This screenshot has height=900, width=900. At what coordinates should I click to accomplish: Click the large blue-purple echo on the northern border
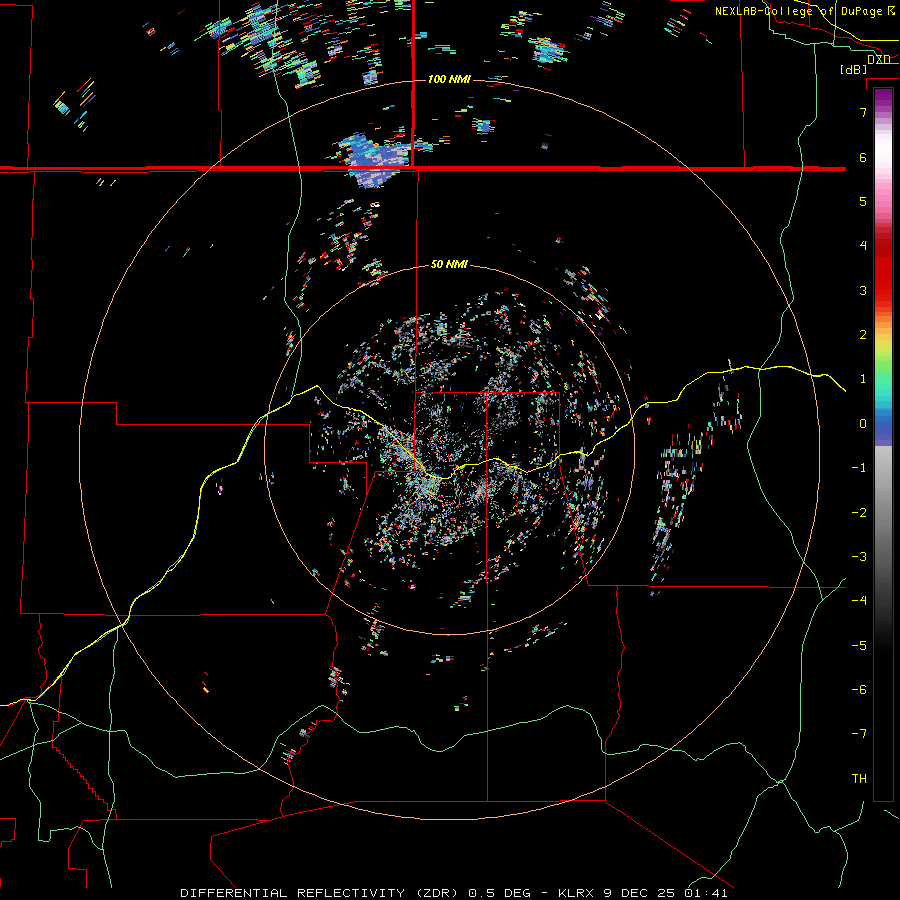(x=376, y=161)
